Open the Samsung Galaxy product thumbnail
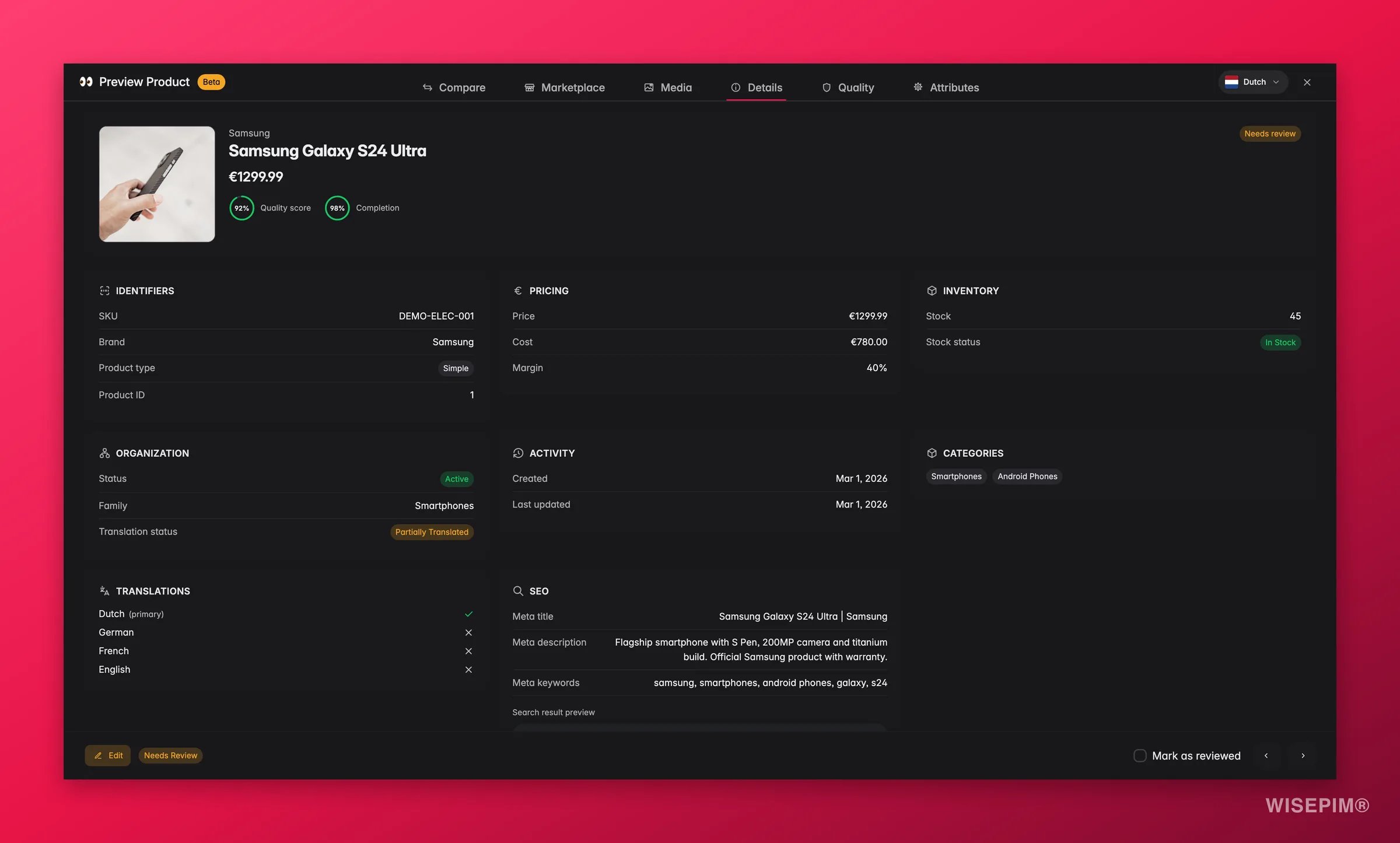Screen dimensions: 1400x843 click(x=157, y=184)
